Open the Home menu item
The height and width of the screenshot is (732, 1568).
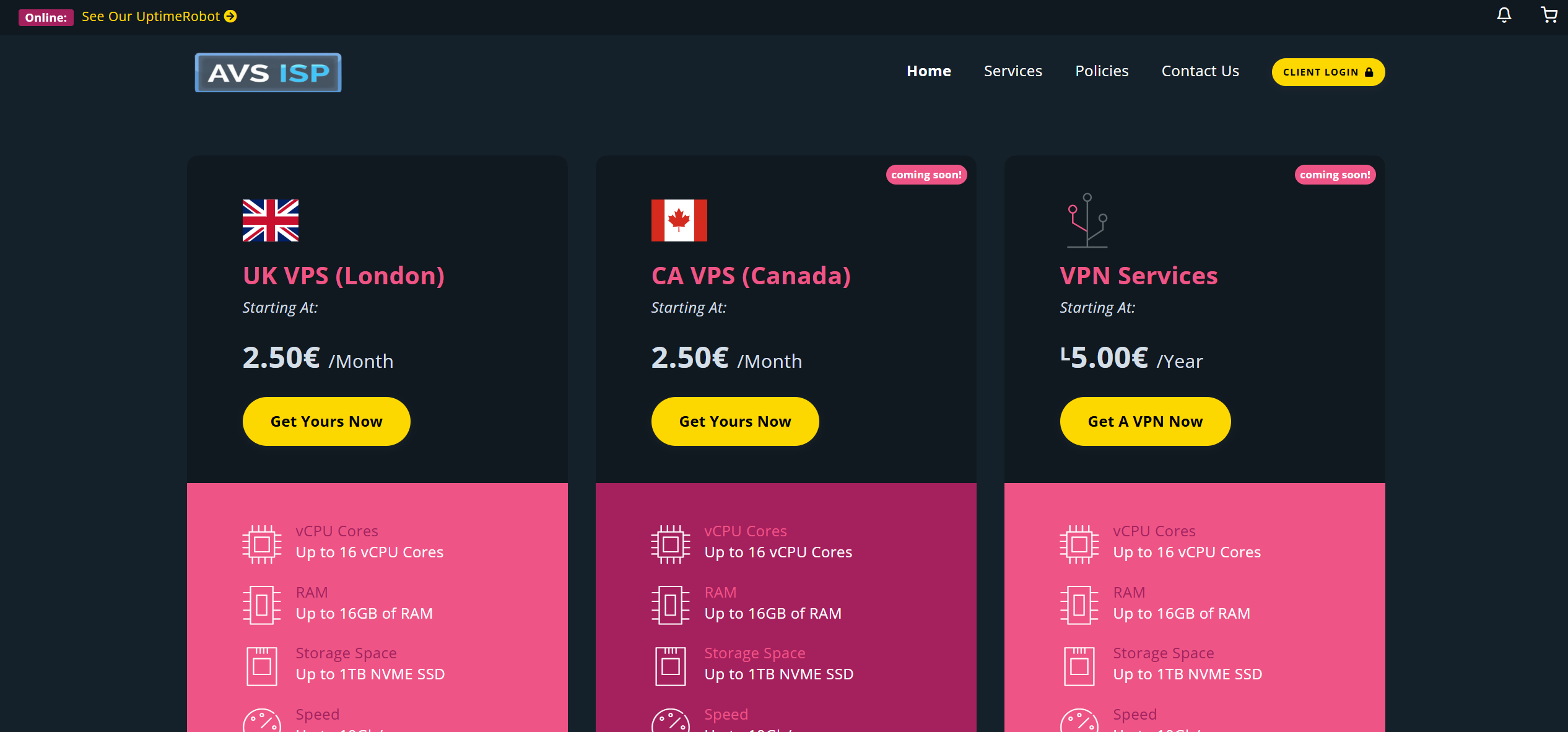929,71
